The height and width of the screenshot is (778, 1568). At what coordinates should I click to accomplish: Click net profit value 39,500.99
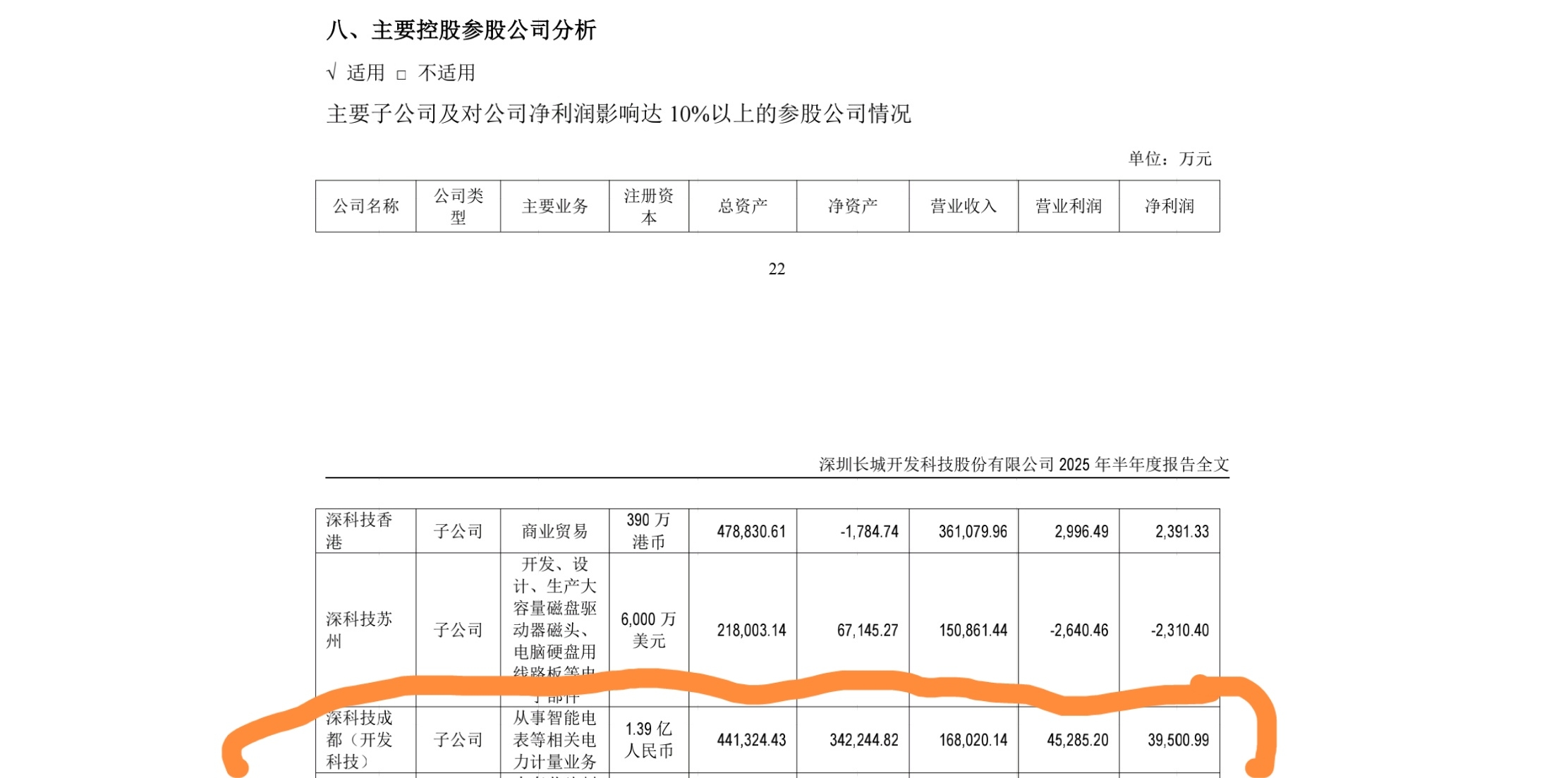pyautogui.click(x=1179, y=741)
